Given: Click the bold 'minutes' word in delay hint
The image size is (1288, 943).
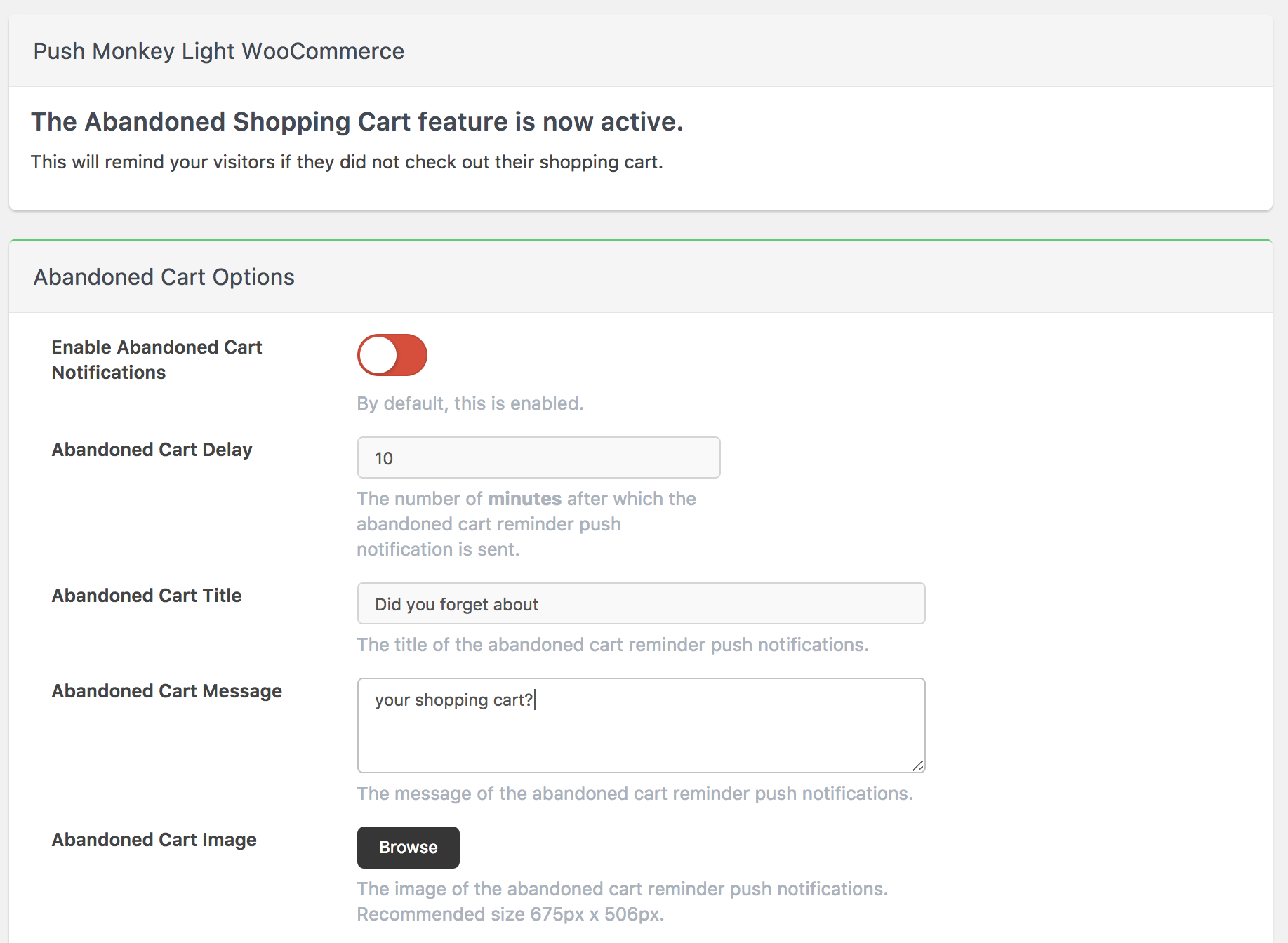Looking at the screenshot, I should pos(524,499).
